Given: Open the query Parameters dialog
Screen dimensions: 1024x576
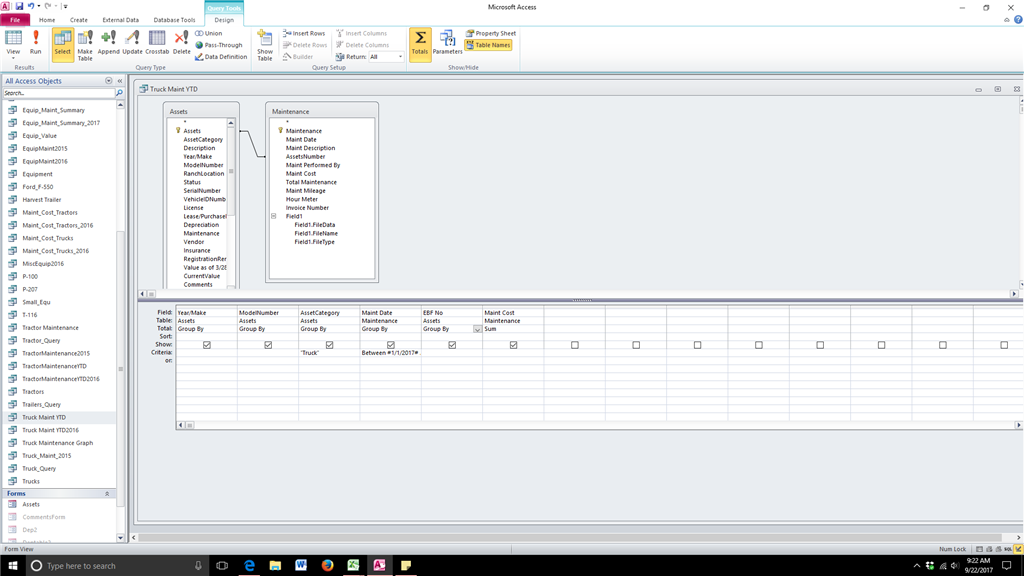Looking at the screenshot, I should pyautogui.click(x=447, y=42).
